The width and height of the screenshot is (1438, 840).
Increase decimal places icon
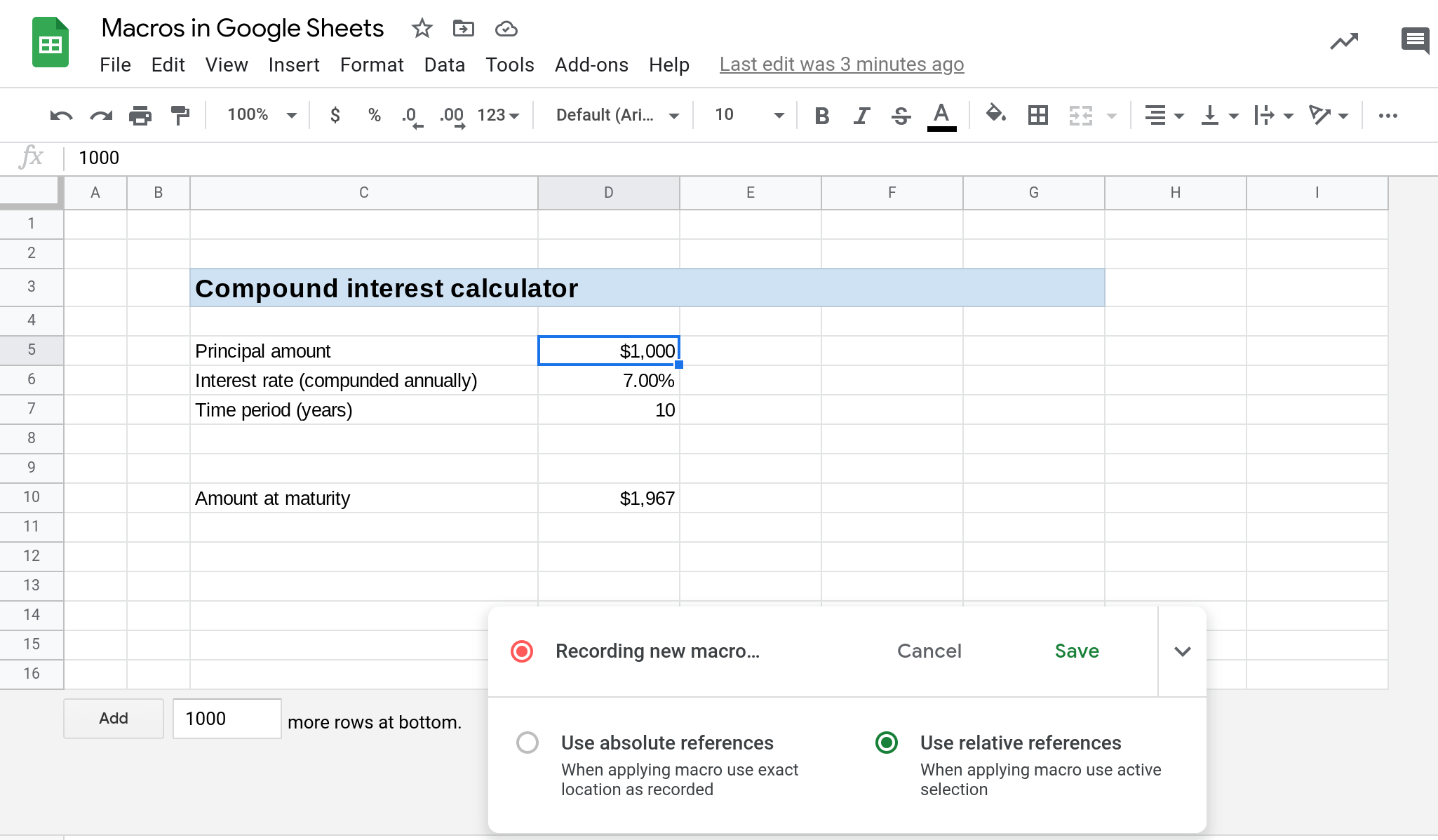[x=452, y=116]
